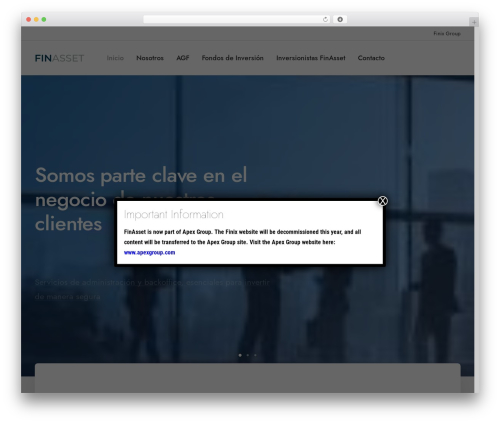The image size is (500, 423).
Task: Open Fondos de Inversión menu item
Action: click(x=232, y=58)
